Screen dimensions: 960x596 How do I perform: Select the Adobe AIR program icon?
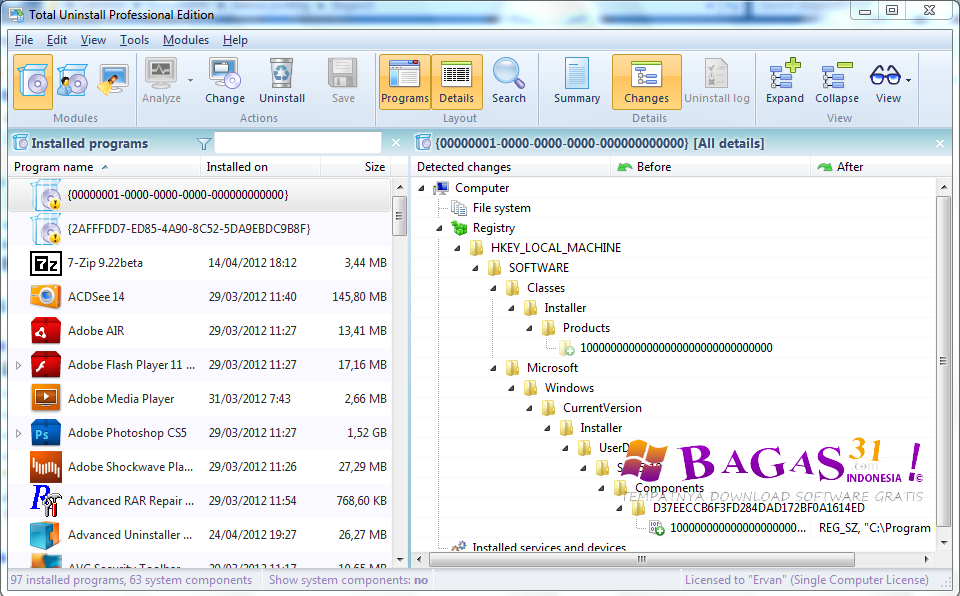(46, 331)
